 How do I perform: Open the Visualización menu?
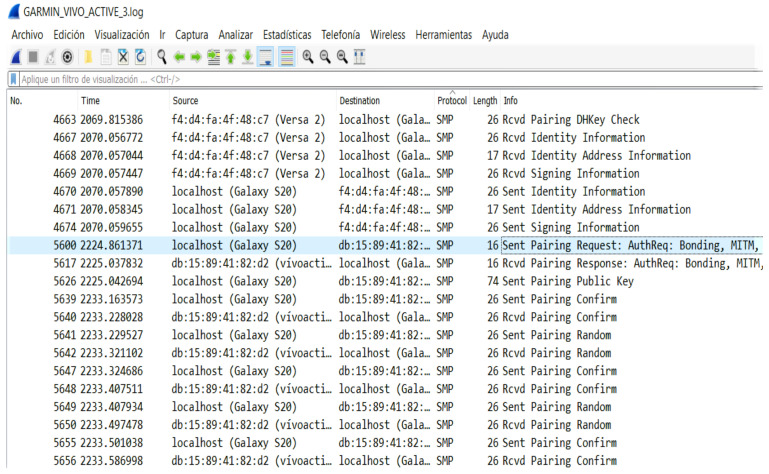122,35
